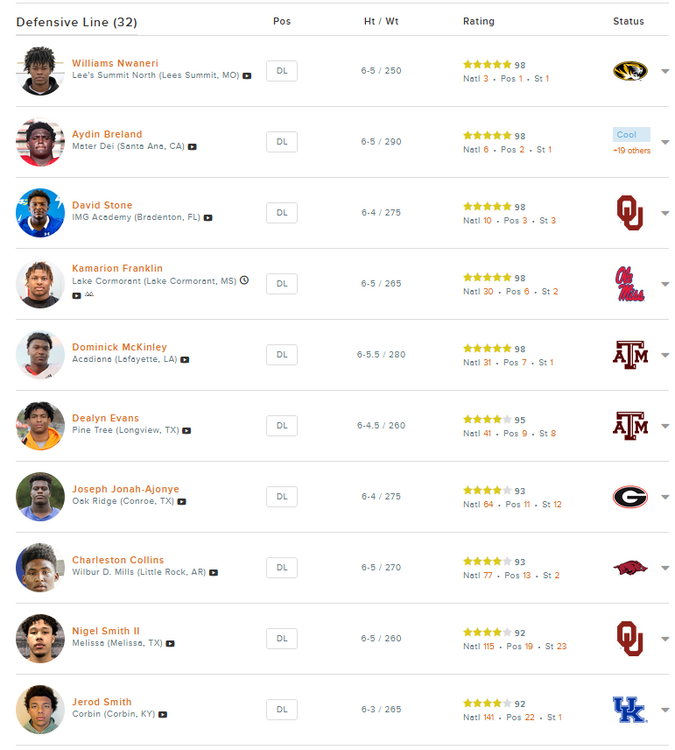Viewport: 675px width, 750px height.
Task: Open video icon beside IMG Academy
Action: [x=208, y=218]
